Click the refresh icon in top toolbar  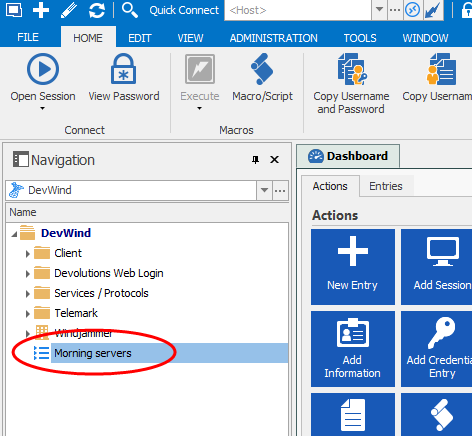click(97, 10)
